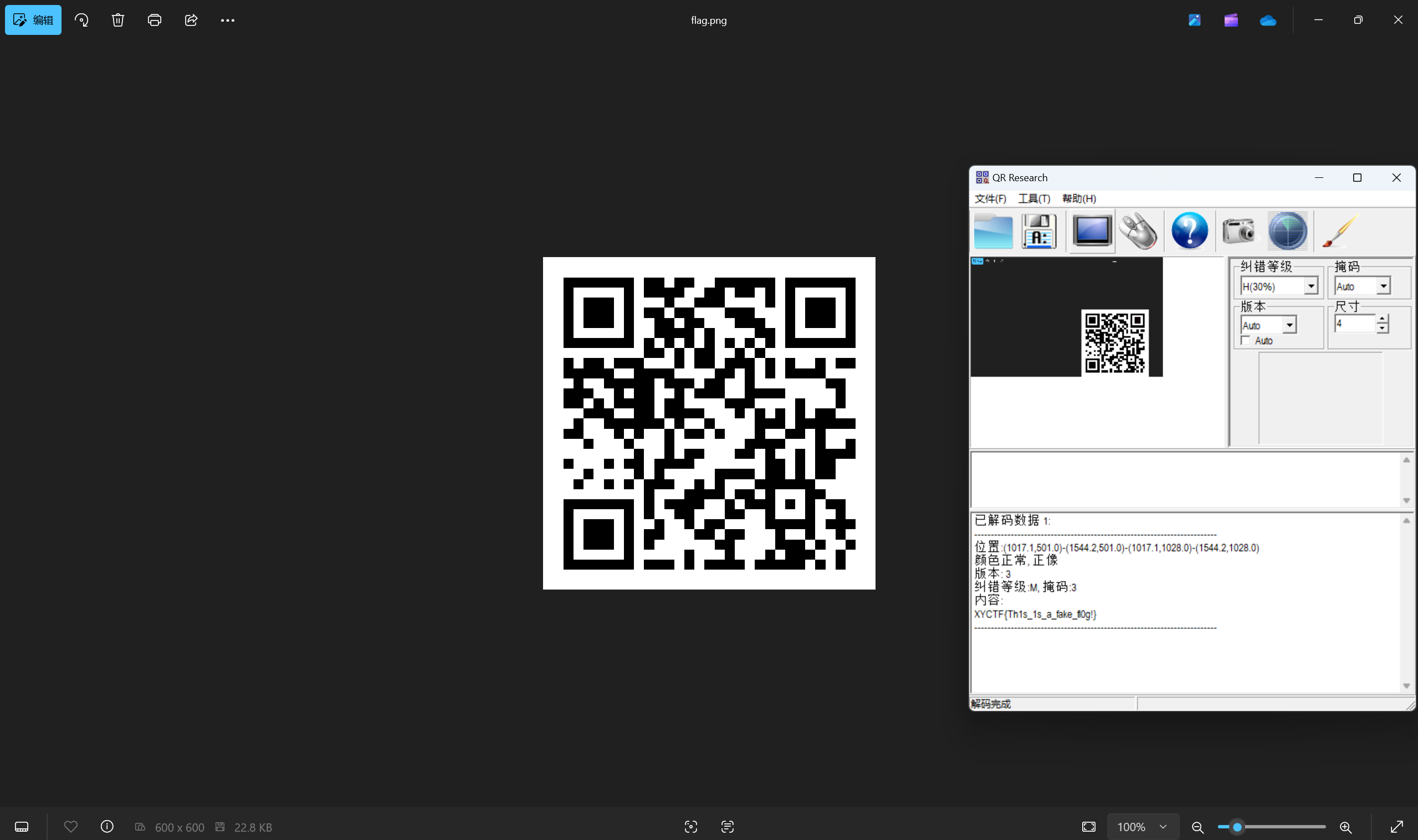This screenshot has height=840, width=1418.
Task: Open Clipchamp icon in Photos title bar
Action: [x=1231, y=20]
